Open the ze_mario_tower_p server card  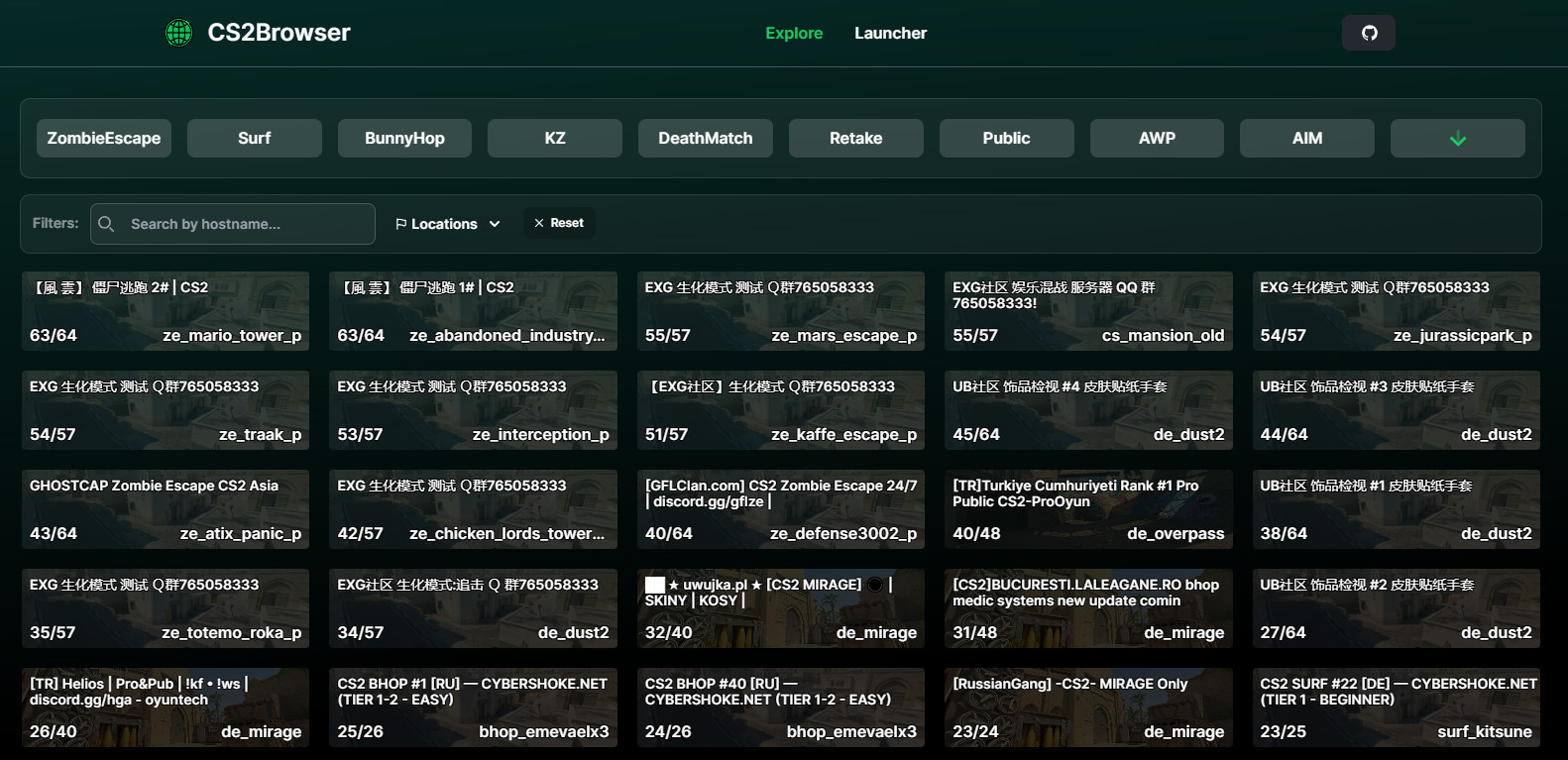[x=166, y=311]
